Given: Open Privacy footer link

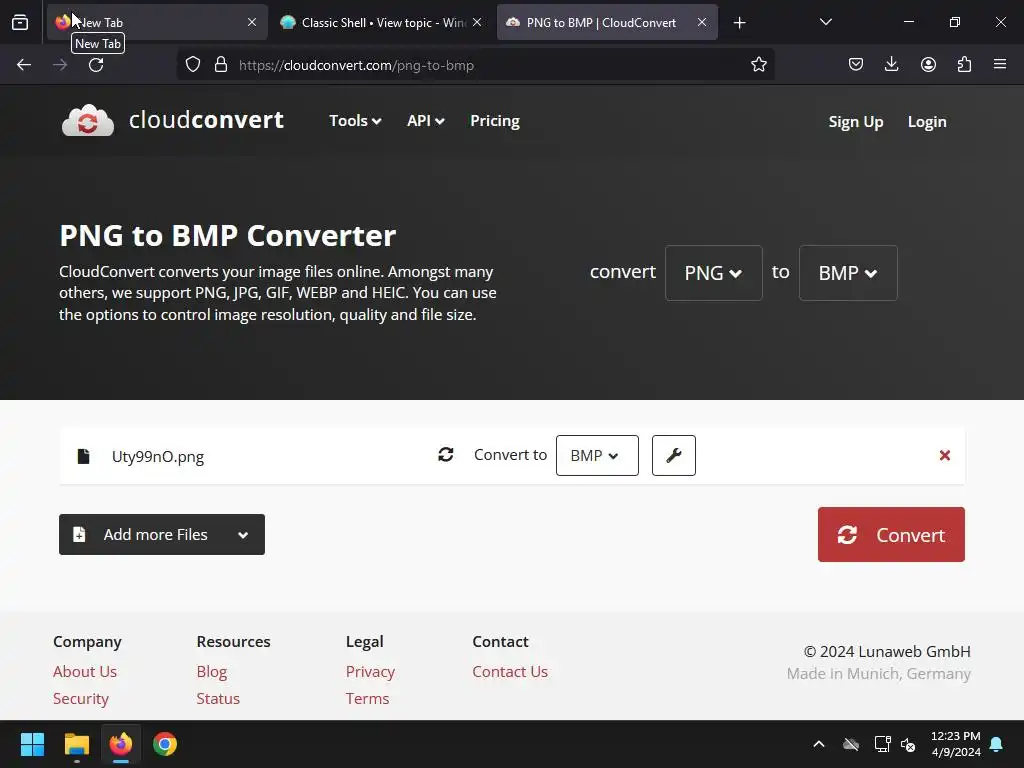Looking at the screenshot, I should coord(370,671).
